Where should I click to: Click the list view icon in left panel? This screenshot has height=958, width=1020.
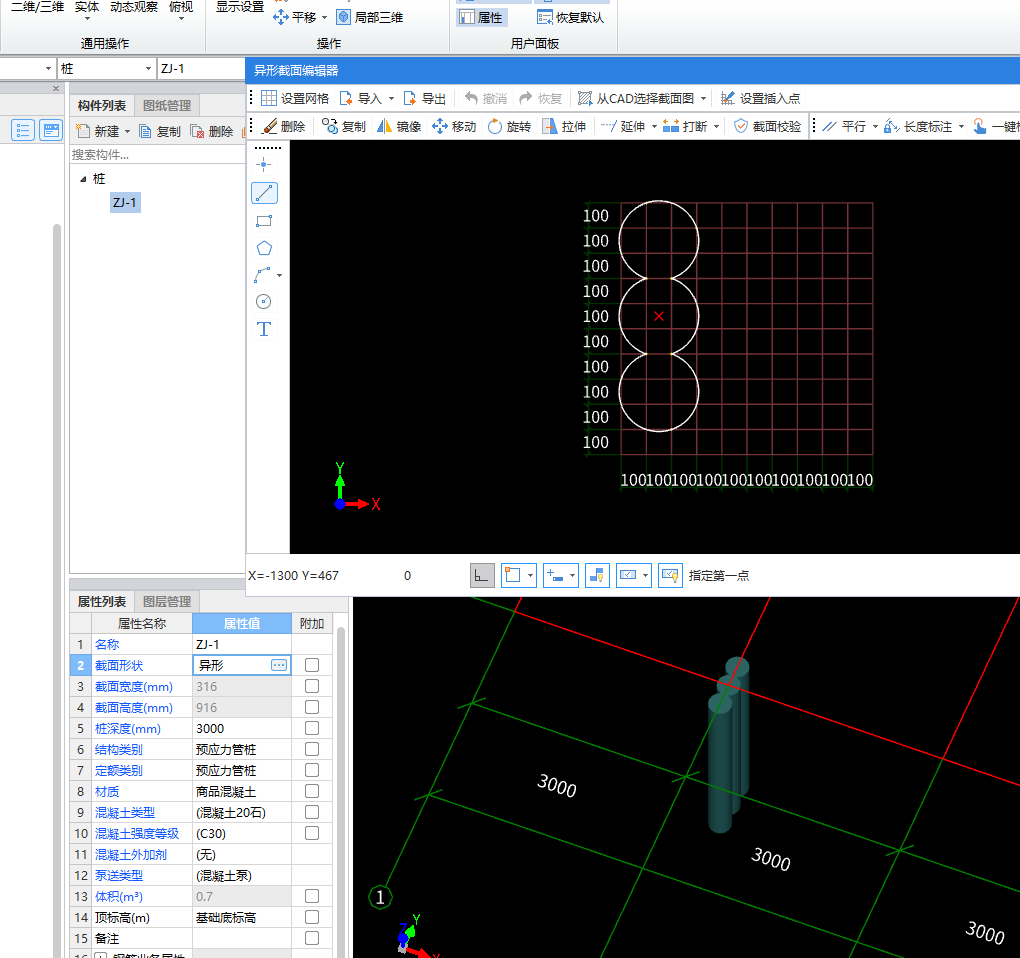[x=23, y=130]
